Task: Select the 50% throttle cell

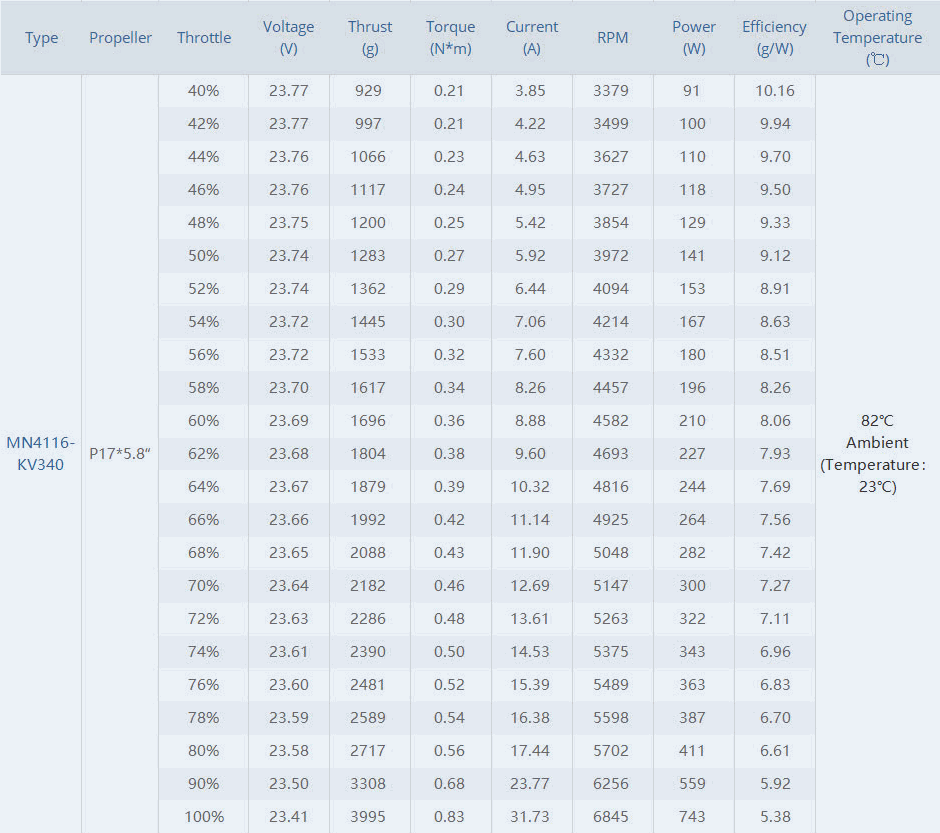Action: (x=204, y=256)
